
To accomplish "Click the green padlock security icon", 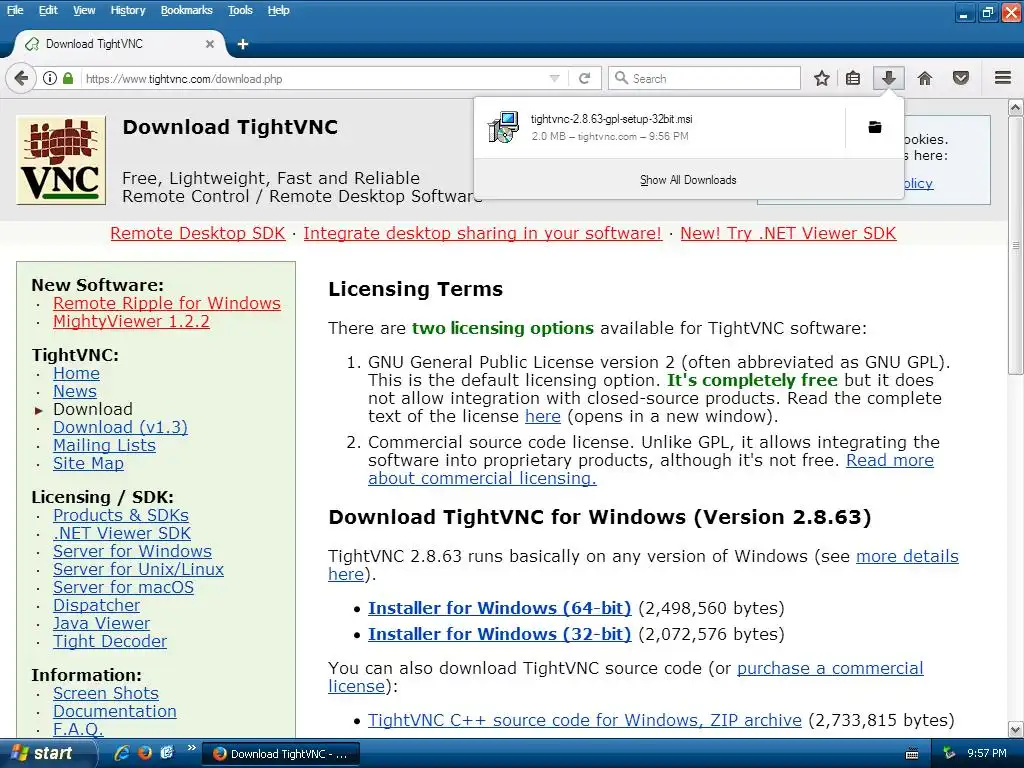I will tap(68, 78).
